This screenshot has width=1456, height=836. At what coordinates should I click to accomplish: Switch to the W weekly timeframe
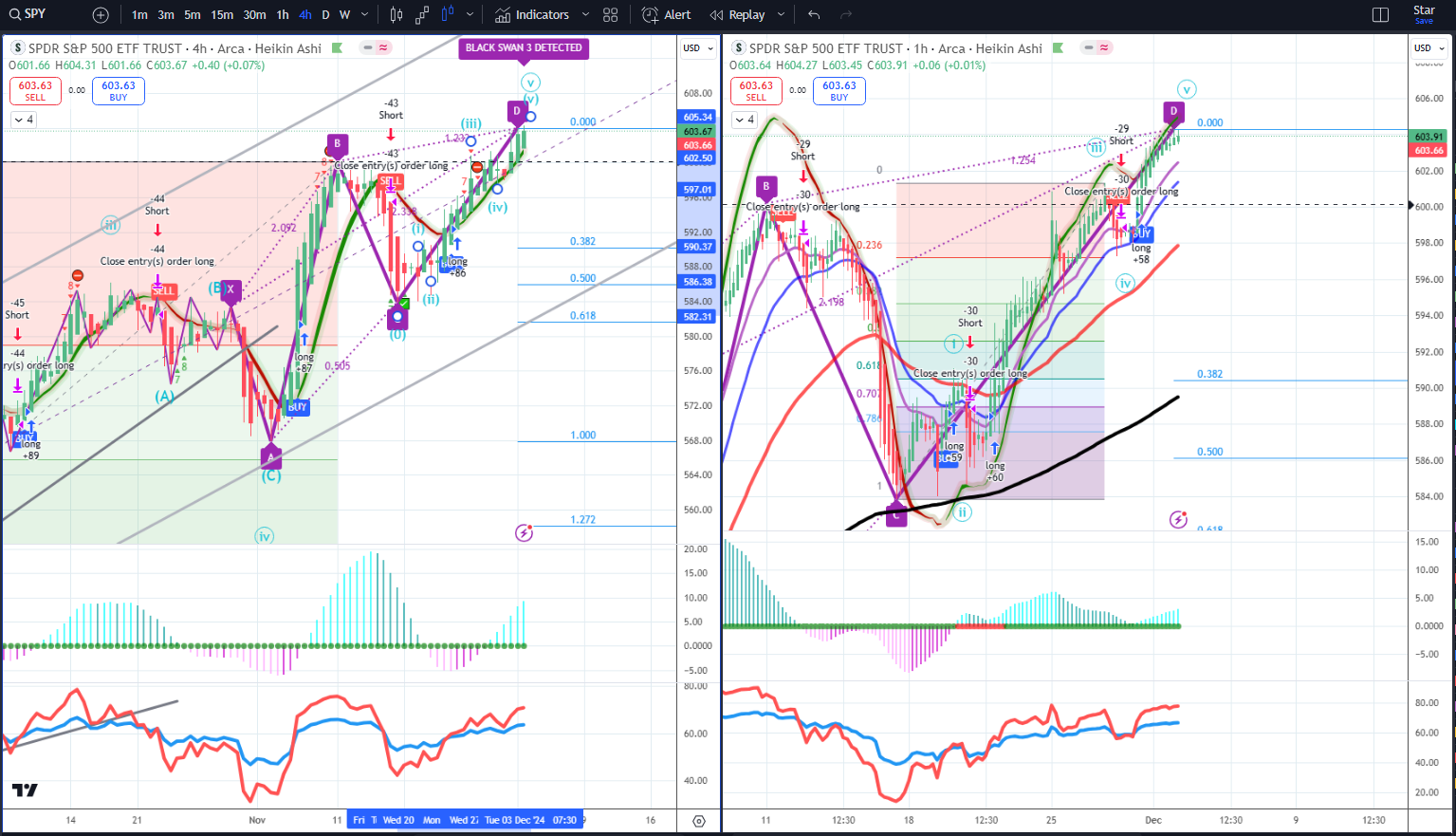(344, 15)
